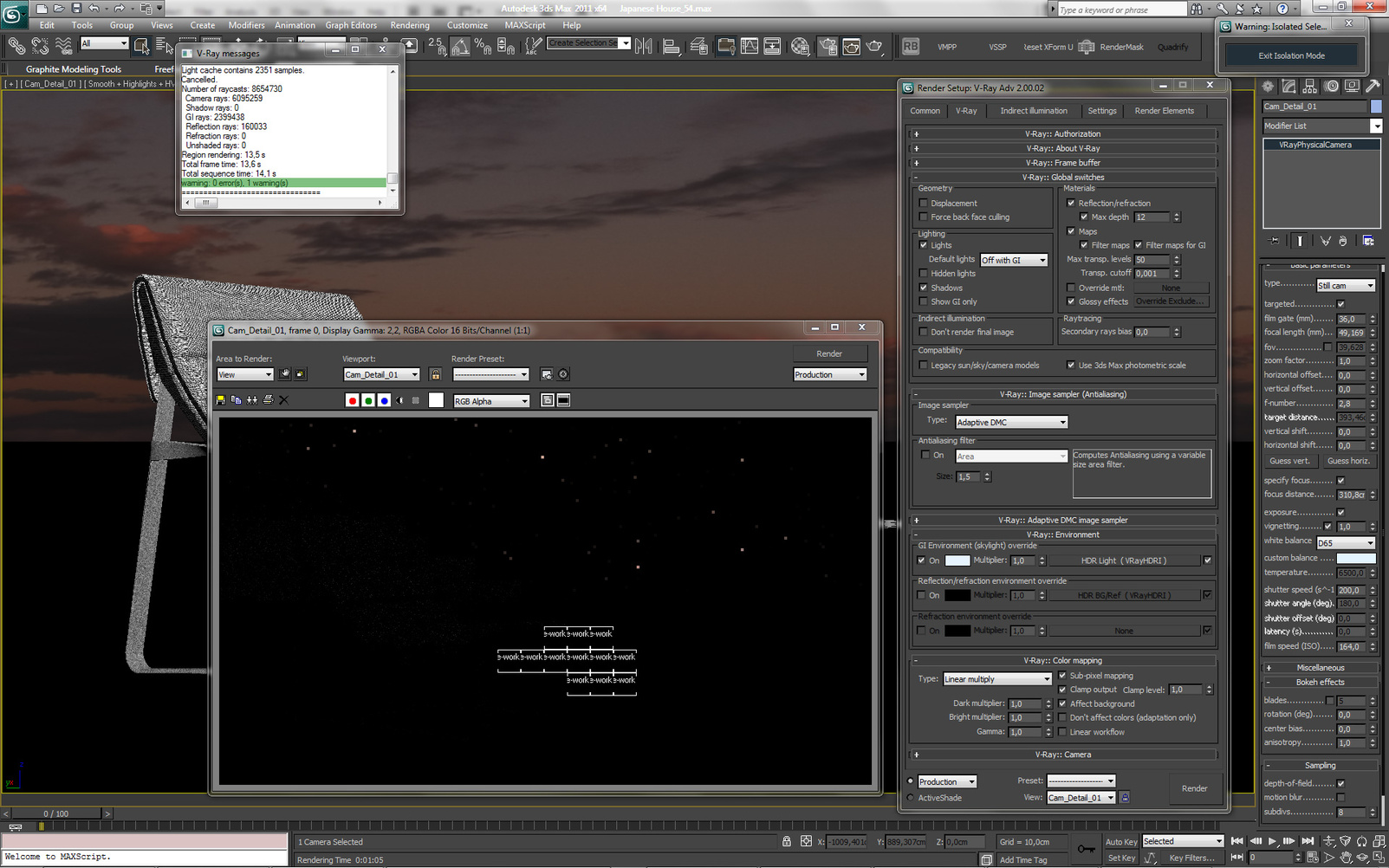
Task: Click Exit Isolation Mode button
Action: pyautogui.click(x=1291, y=55)
